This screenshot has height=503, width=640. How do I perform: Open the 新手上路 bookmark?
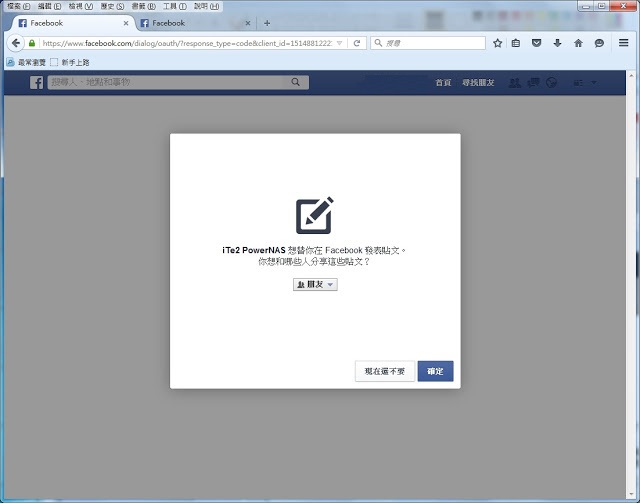coord(70,62)
